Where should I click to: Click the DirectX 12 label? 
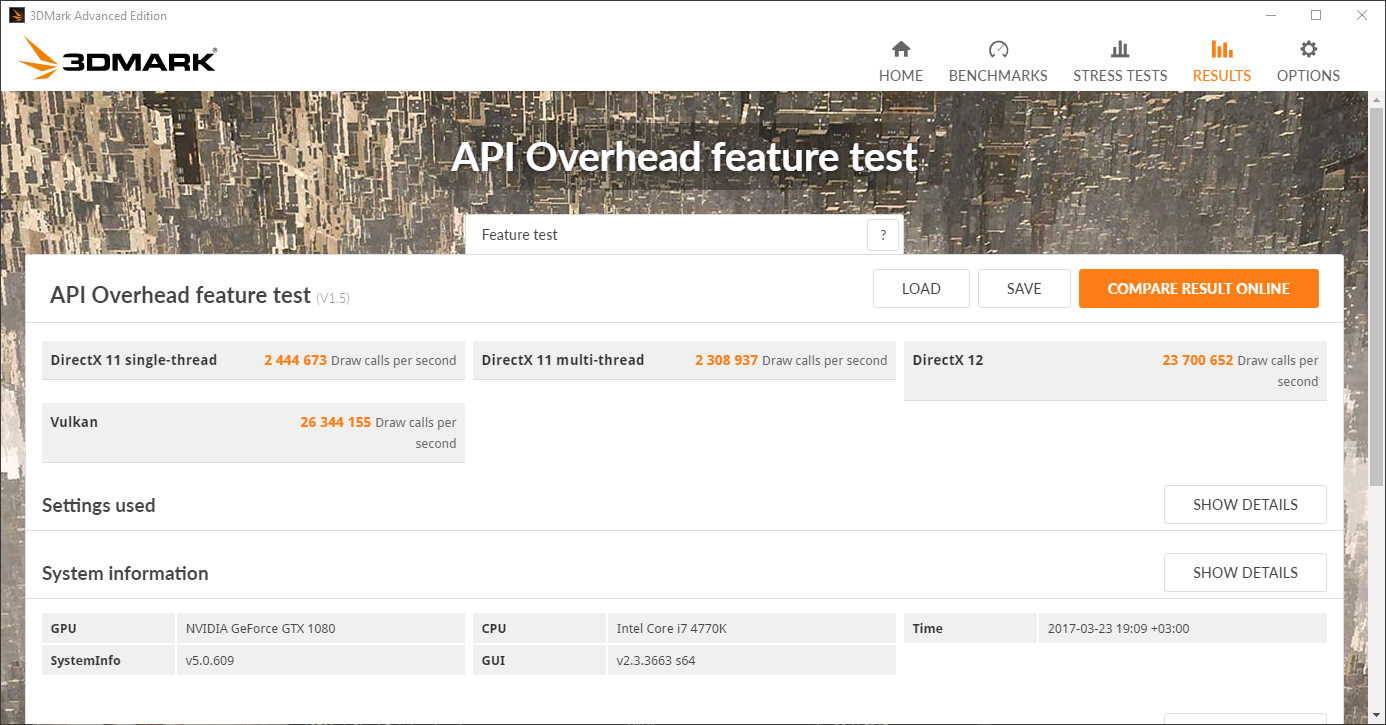948,360
